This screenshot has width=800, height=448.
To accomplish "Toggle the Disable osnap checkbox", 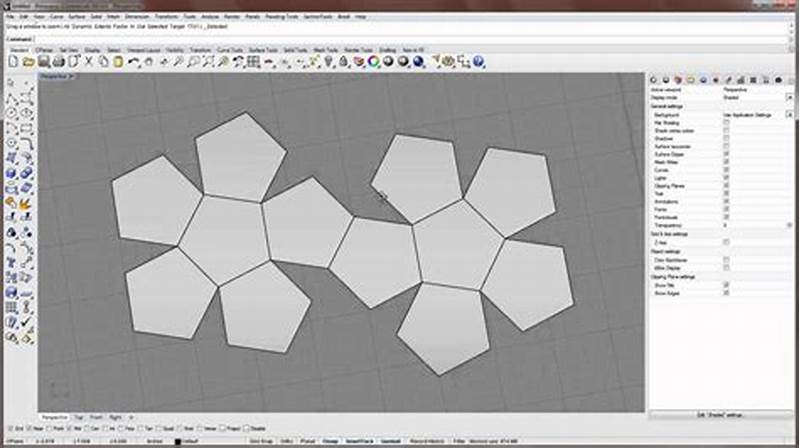I will point(247,429).
